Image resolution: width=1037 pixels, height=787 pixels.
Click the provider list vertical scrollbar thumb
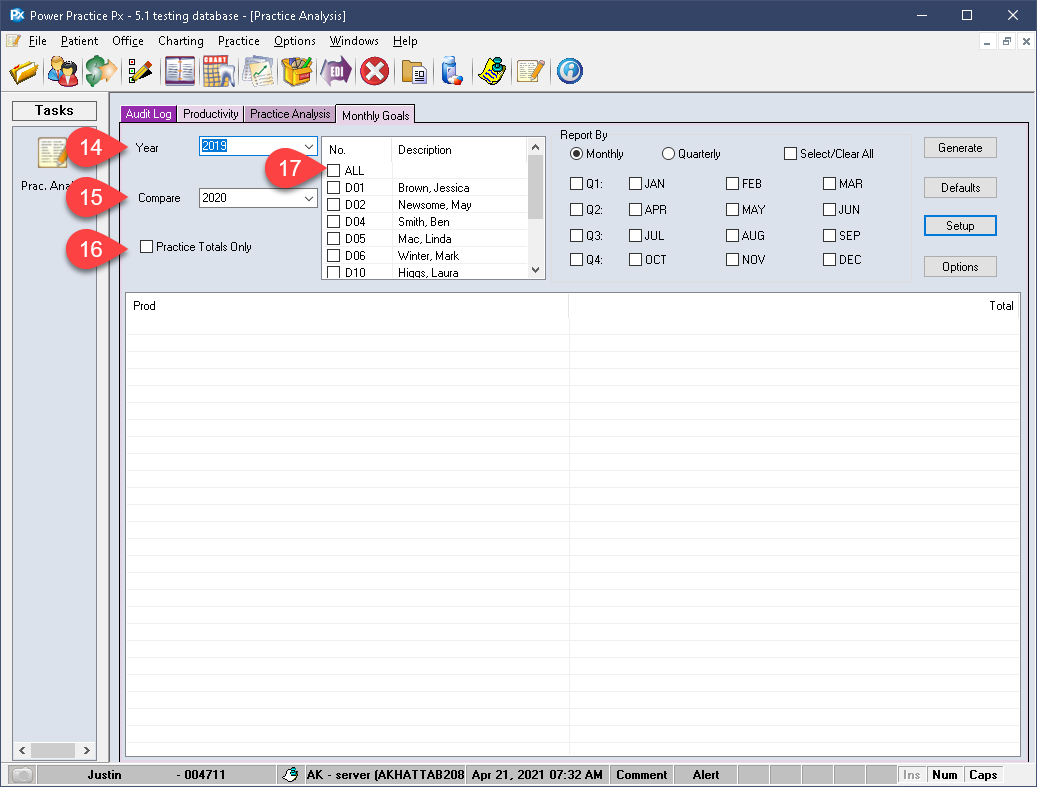tap(535, 187)
